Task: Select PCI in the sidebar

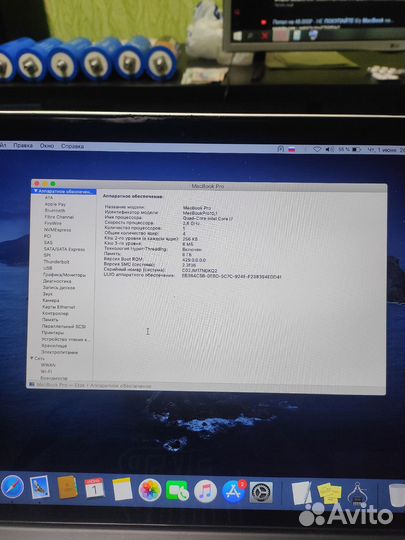Action: tap(47, 236)
